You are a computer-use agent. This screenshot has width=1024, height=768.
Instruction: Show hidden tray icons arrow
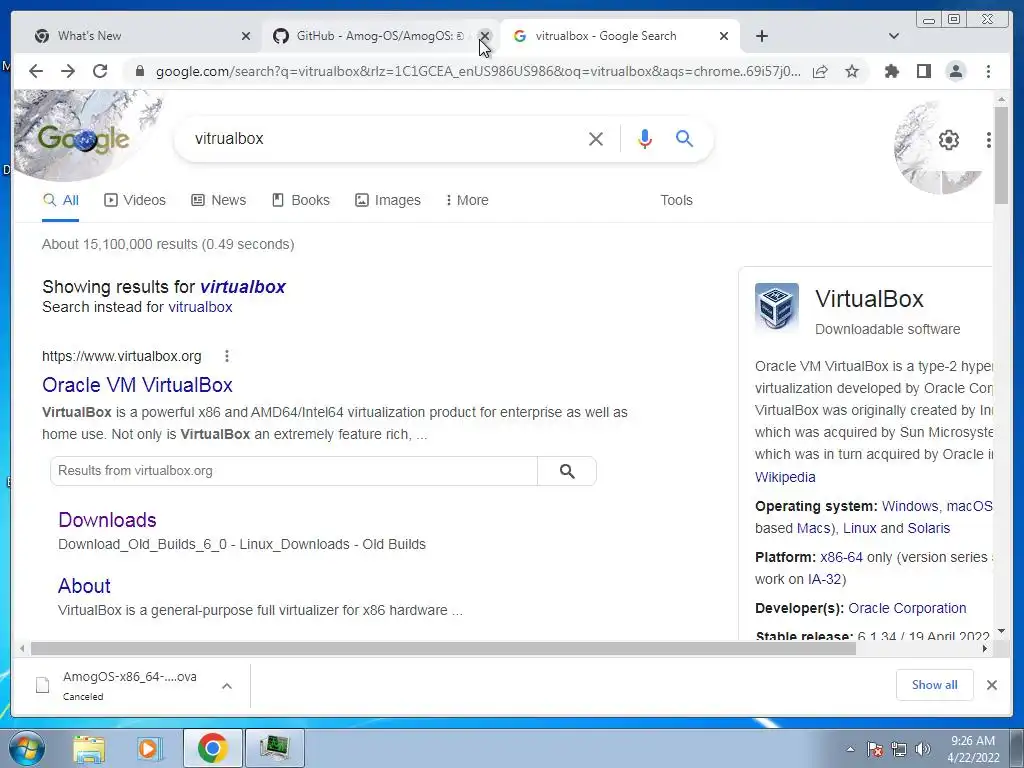[850, 749]
